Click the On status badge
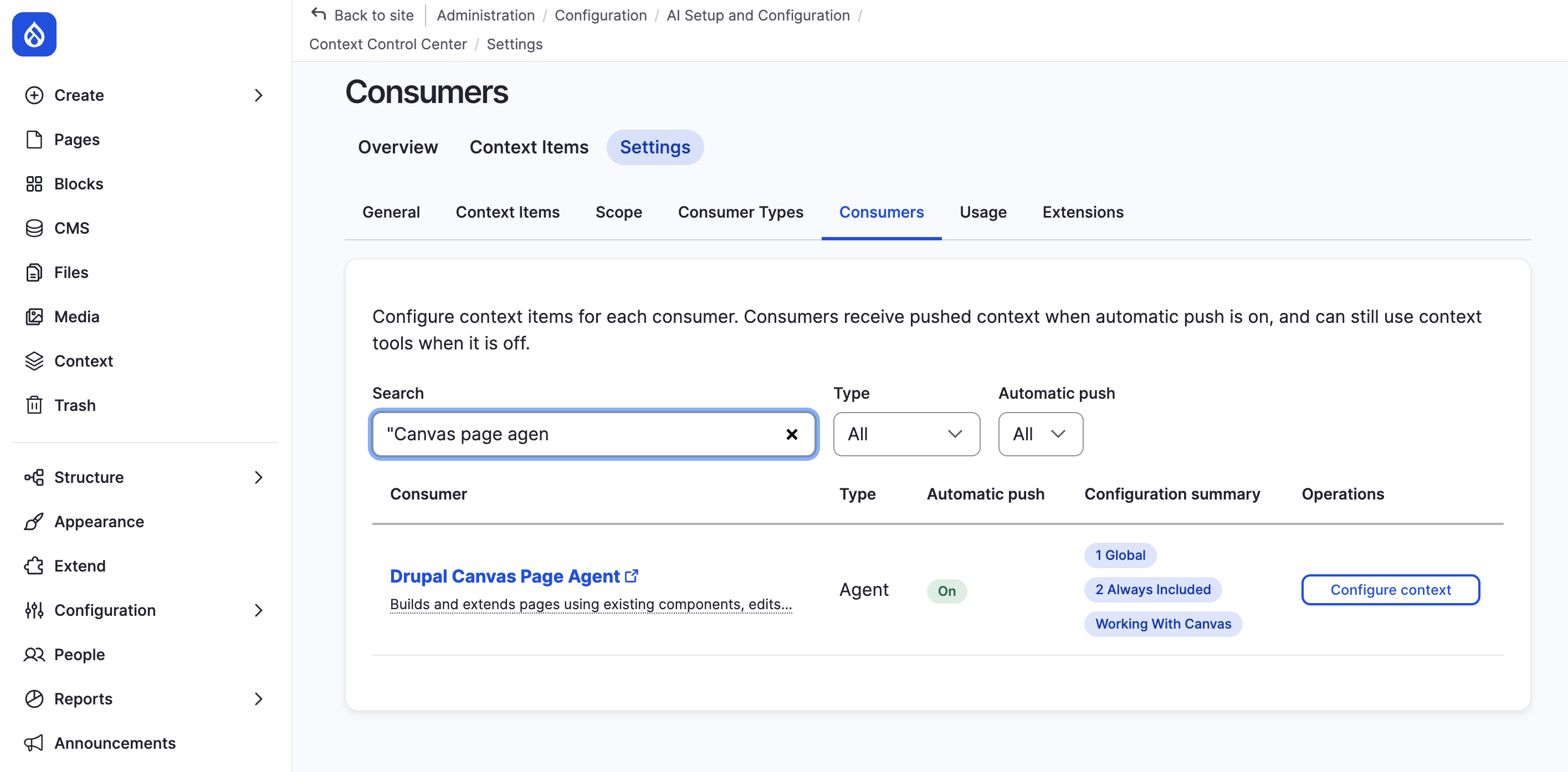The width and height of the screenshot is (1568, 772). tap(946, 591)
